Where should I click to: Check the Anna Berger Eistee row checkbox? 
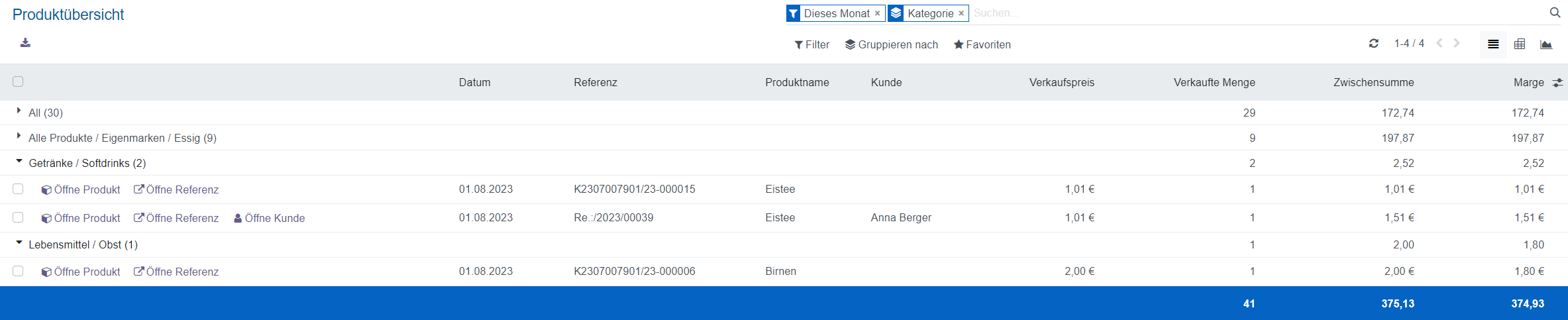18,217
